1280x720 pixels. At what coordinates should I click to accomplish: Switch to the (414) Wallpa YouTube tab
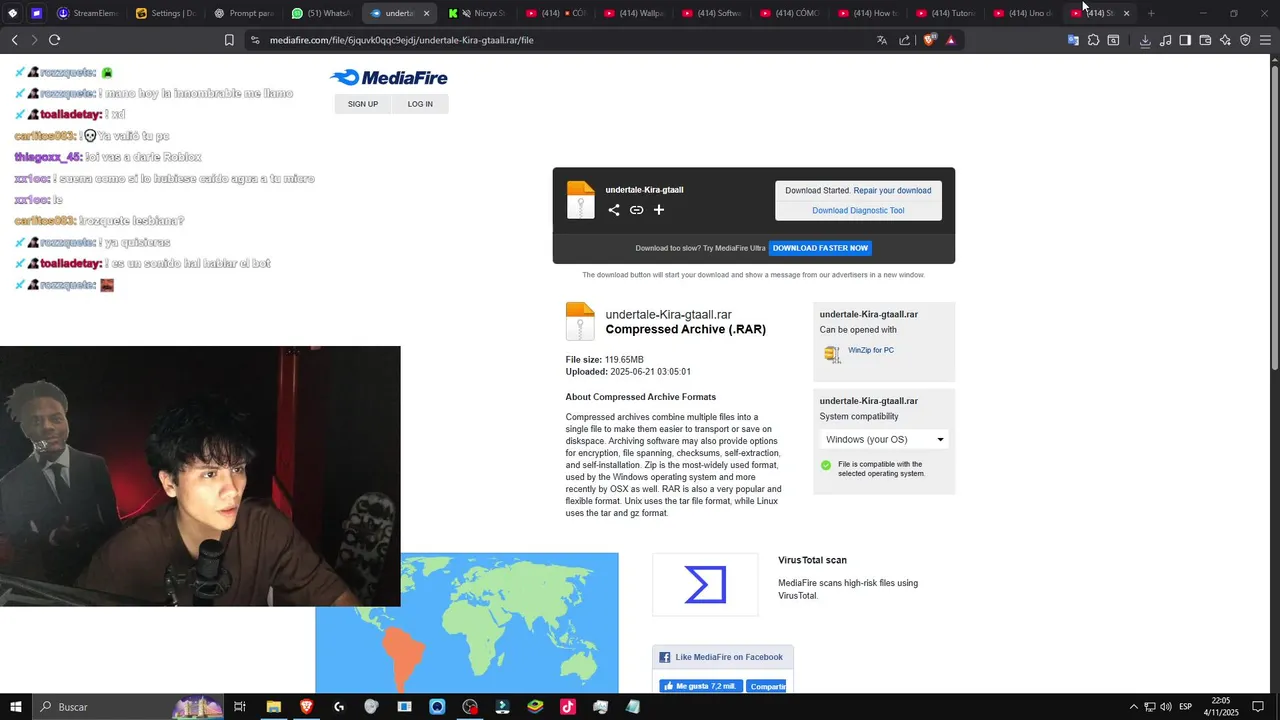[634, 13]
